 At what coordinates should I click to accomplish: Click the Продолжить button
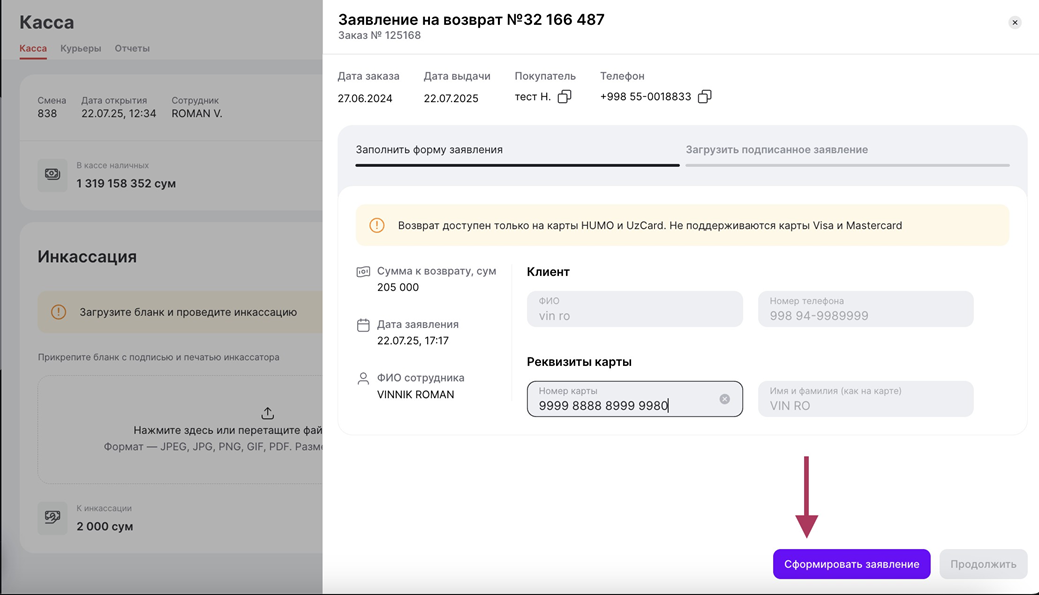pyautogui.click(x=983, y=564)
